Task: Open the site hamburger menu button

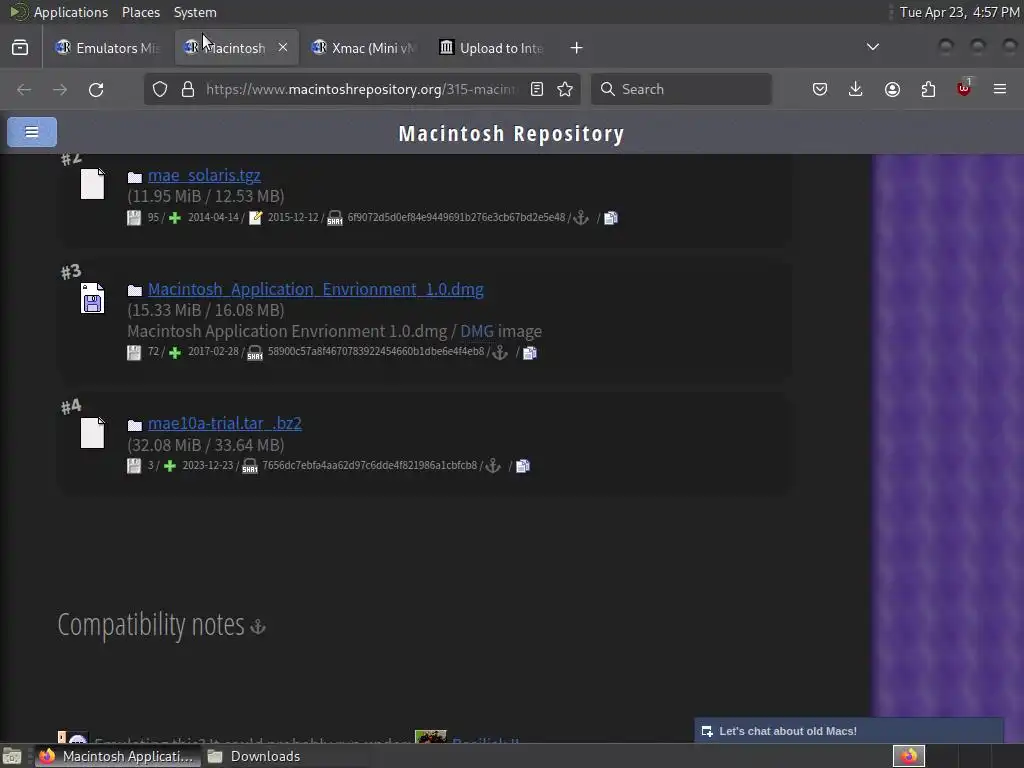Action: tap(32, 132)
